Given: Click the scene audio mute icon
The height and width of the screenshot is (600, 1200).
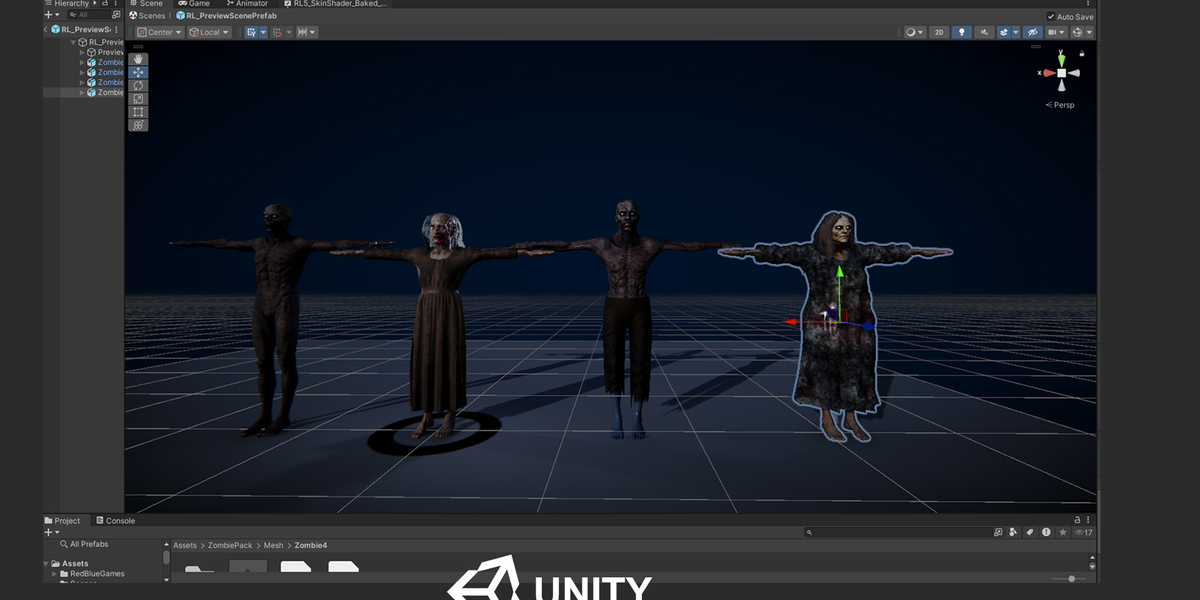Looking at the screenshot, I should [985, 32].
